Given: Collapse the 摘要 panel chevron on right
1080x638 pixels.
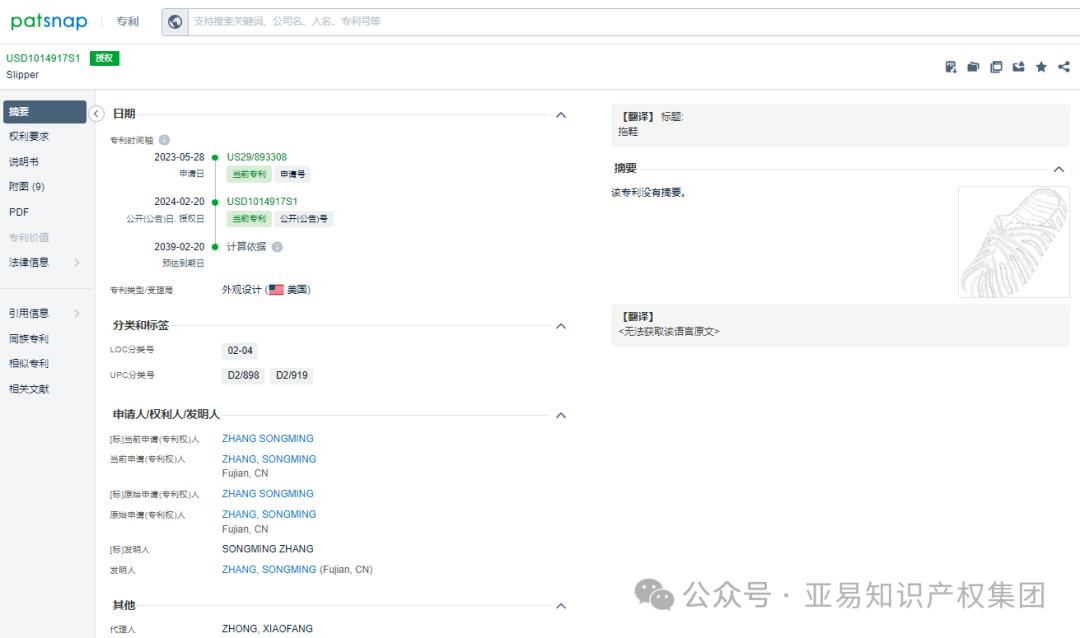Looking at the screenshot, I should [1059, 168].
